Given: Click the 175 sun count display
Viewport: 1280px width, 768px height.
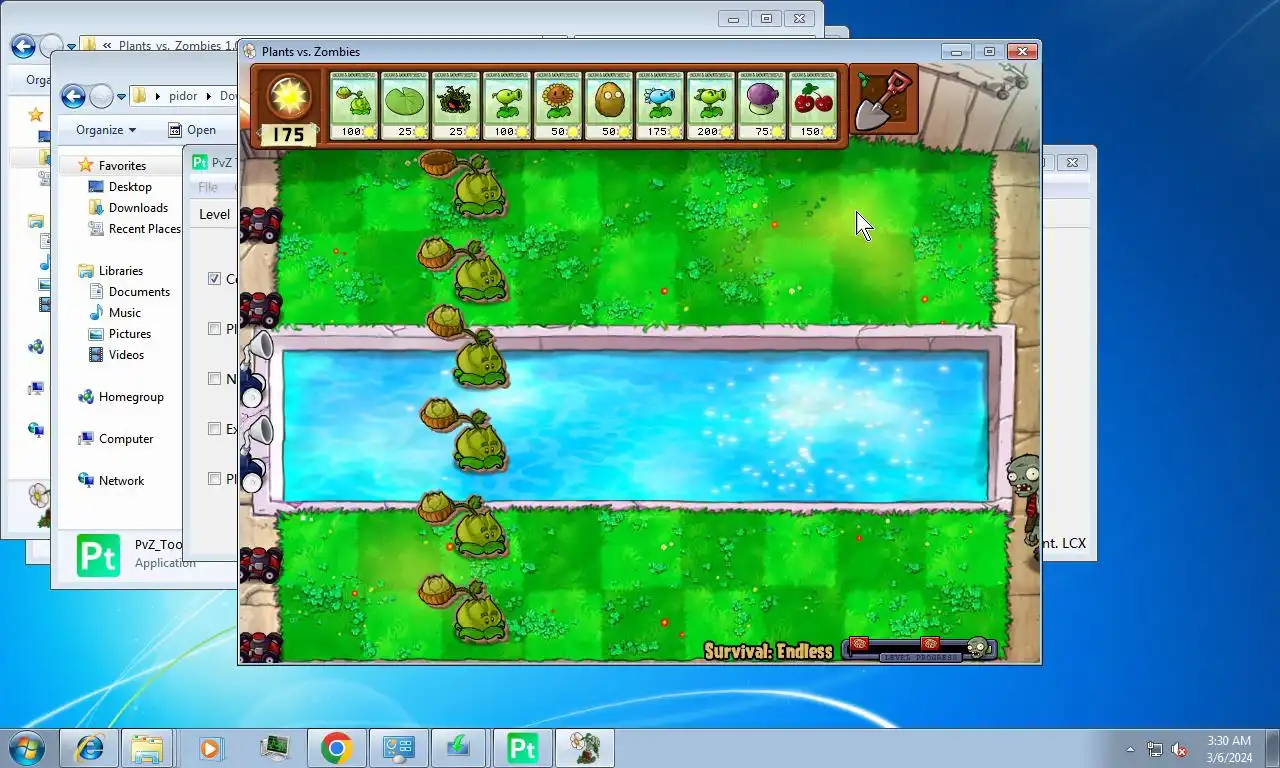Looking at the screenshot, I should (289, 135).
